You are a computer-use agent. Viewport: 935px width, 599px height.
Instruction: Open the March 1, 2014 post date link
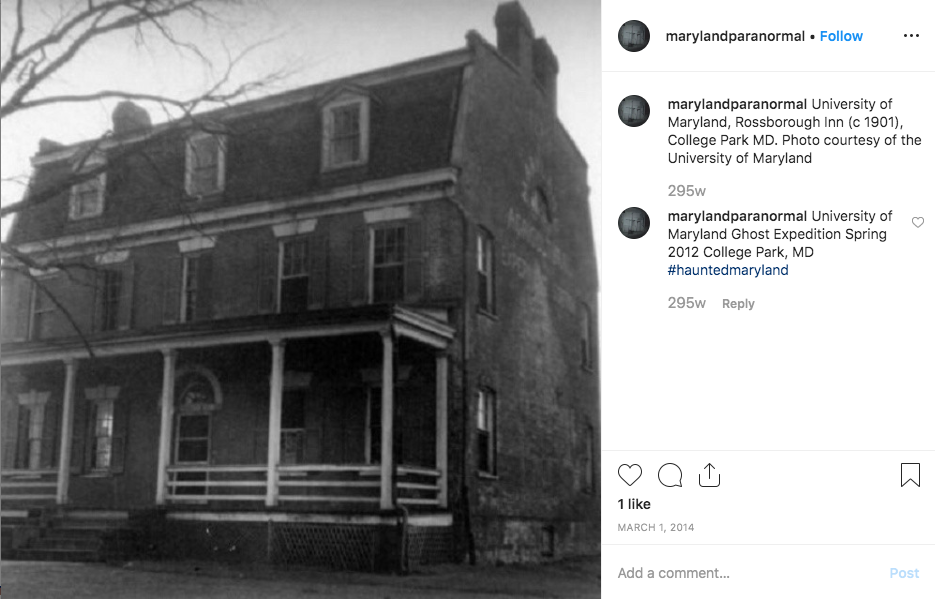coord(655,527)
